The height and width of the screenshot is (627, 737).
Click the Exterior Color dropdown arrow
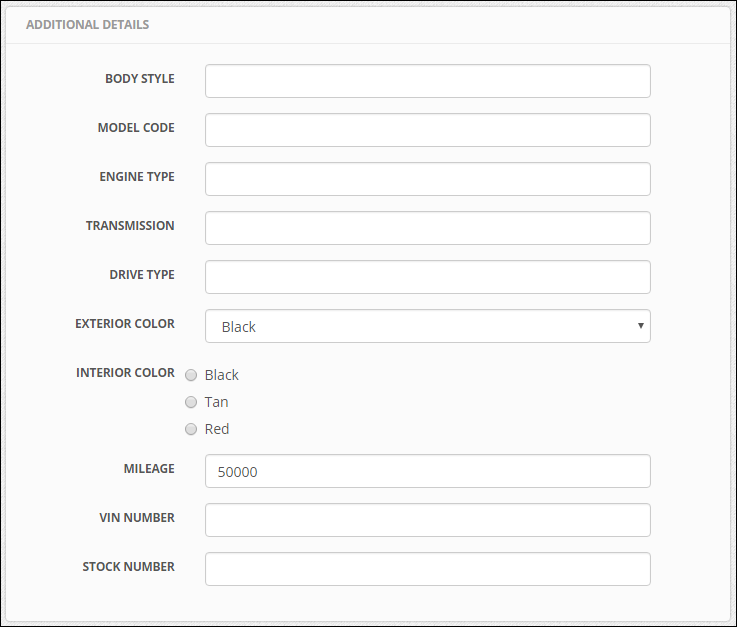pyautogui.click(x=640, y=326)
